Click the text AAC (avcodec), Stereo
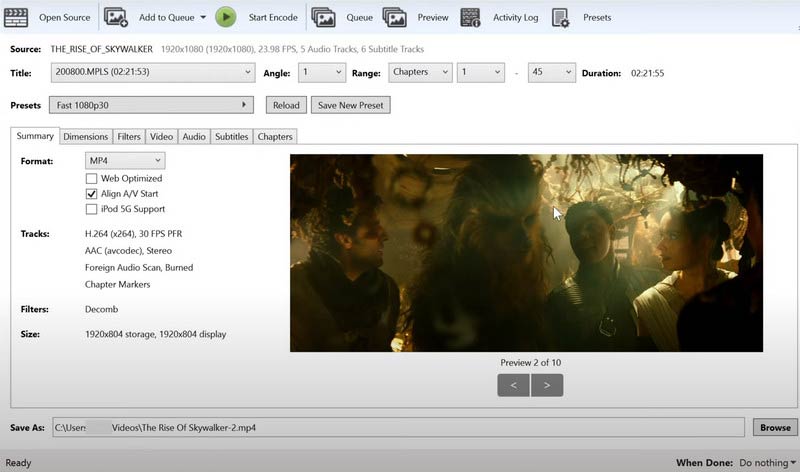This screenshot has height=472, width=800. (129, 251)
